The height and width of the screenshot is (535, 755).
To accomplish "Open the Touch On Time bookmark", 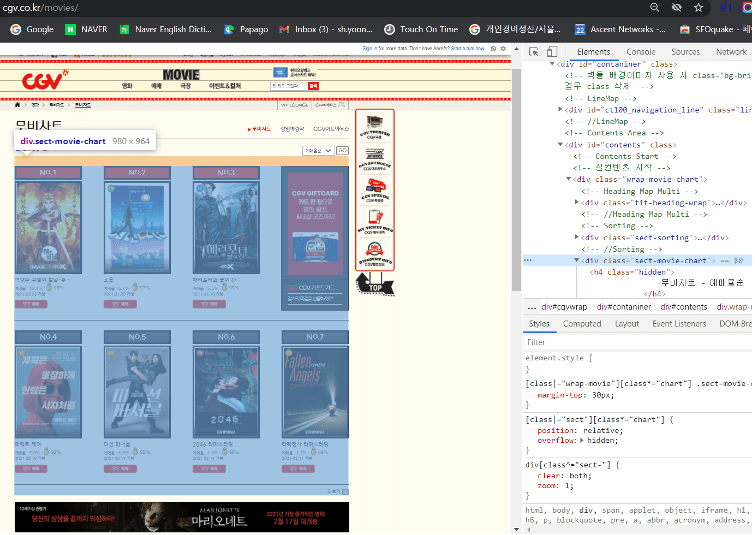I will click(421, 29).
